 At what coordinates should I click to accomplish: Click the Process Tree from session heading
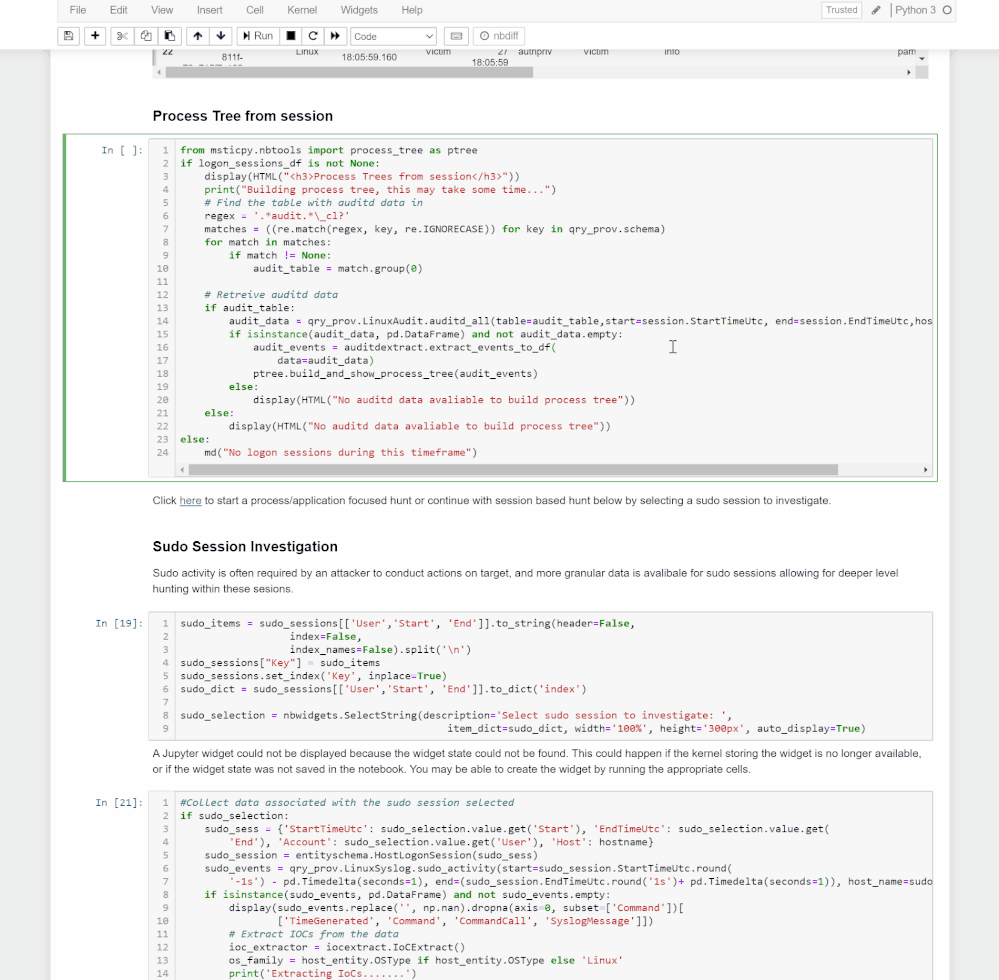coord(242,116)
